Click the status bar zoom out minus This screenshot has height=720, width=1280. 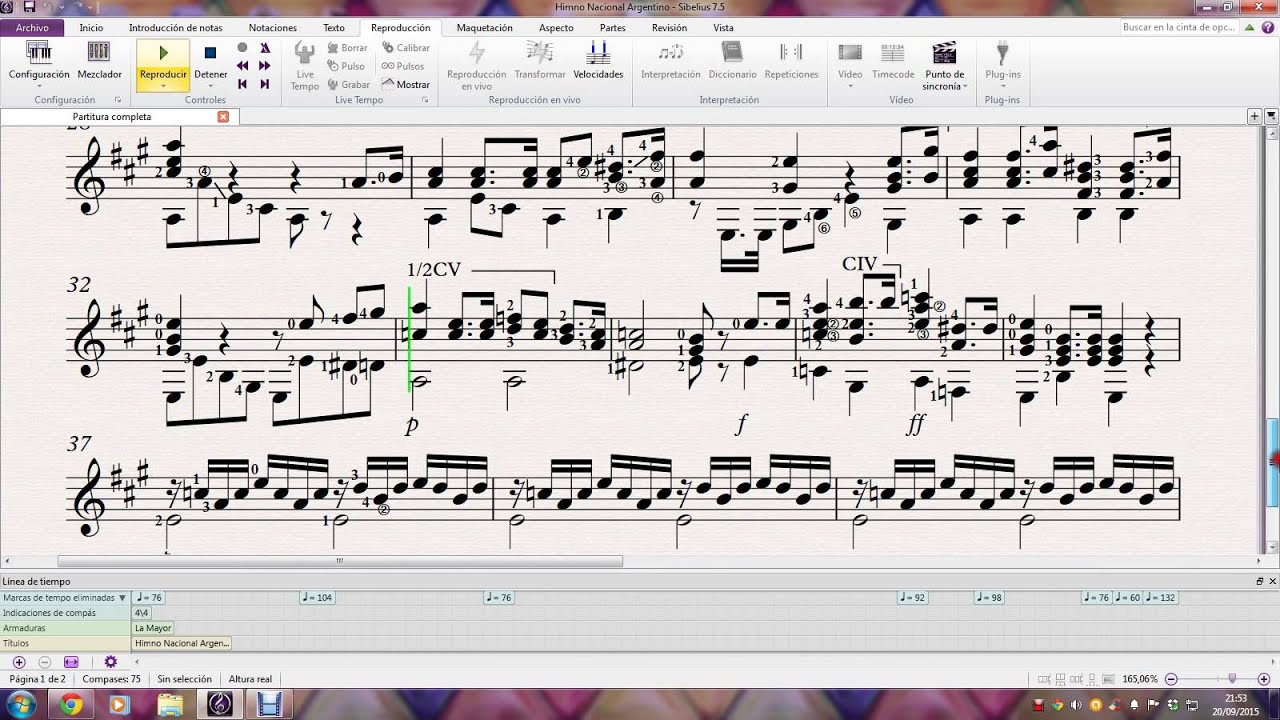tap(1171, 679)
